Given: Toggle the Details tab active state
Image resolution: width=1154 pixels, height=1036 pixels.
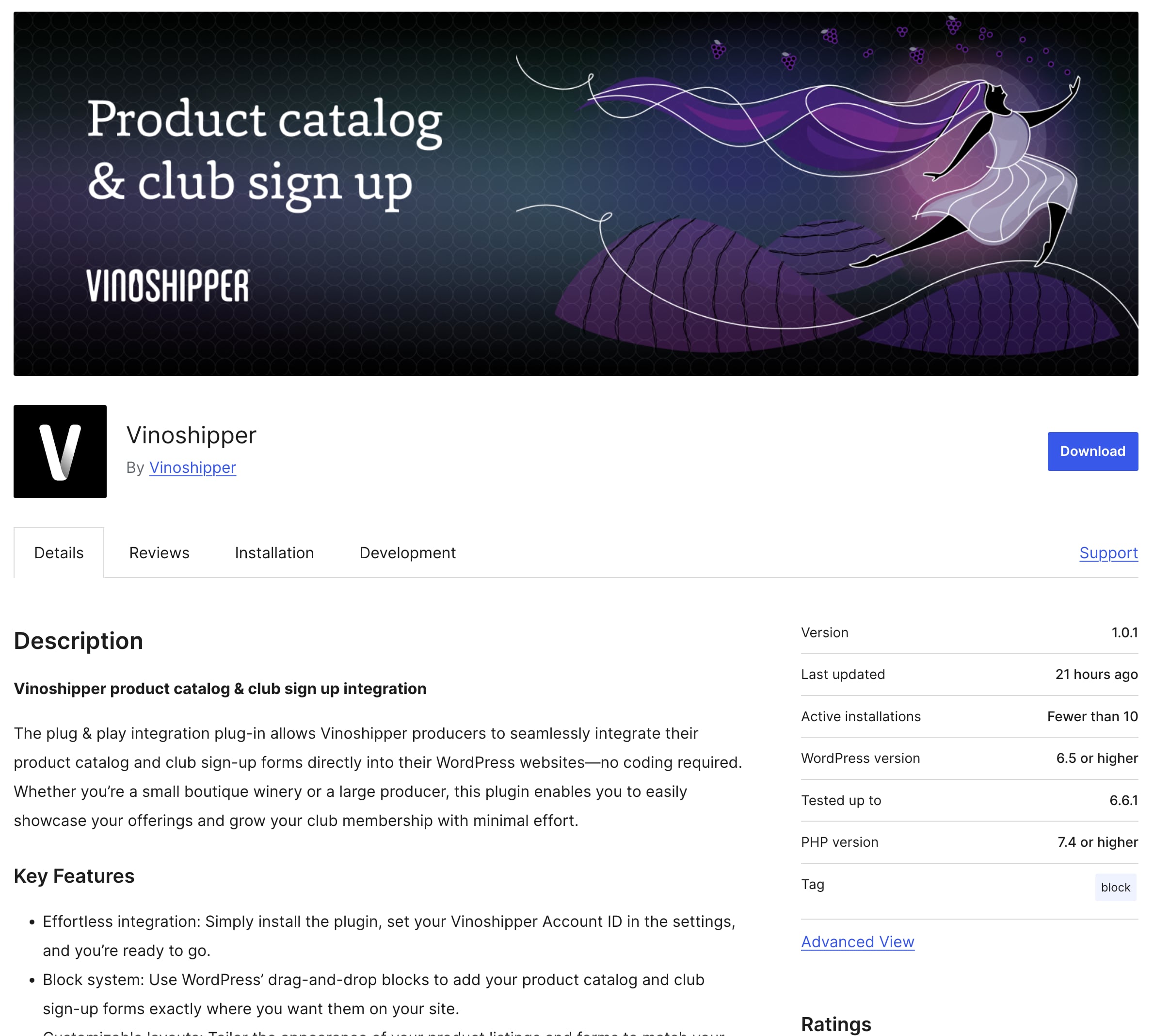Looking at the screenshot, I should [58, 552].
